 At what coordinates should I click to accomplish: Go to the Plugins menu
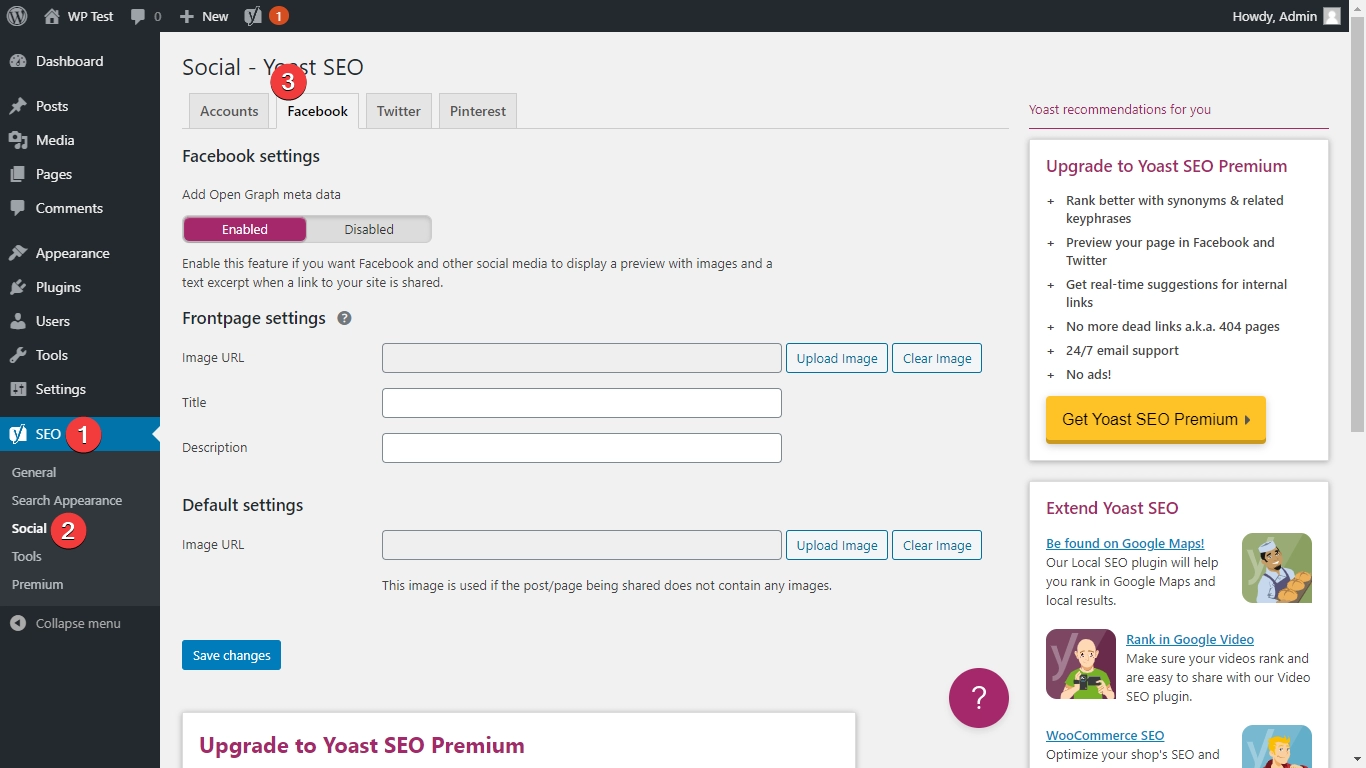tap(80, 287)
